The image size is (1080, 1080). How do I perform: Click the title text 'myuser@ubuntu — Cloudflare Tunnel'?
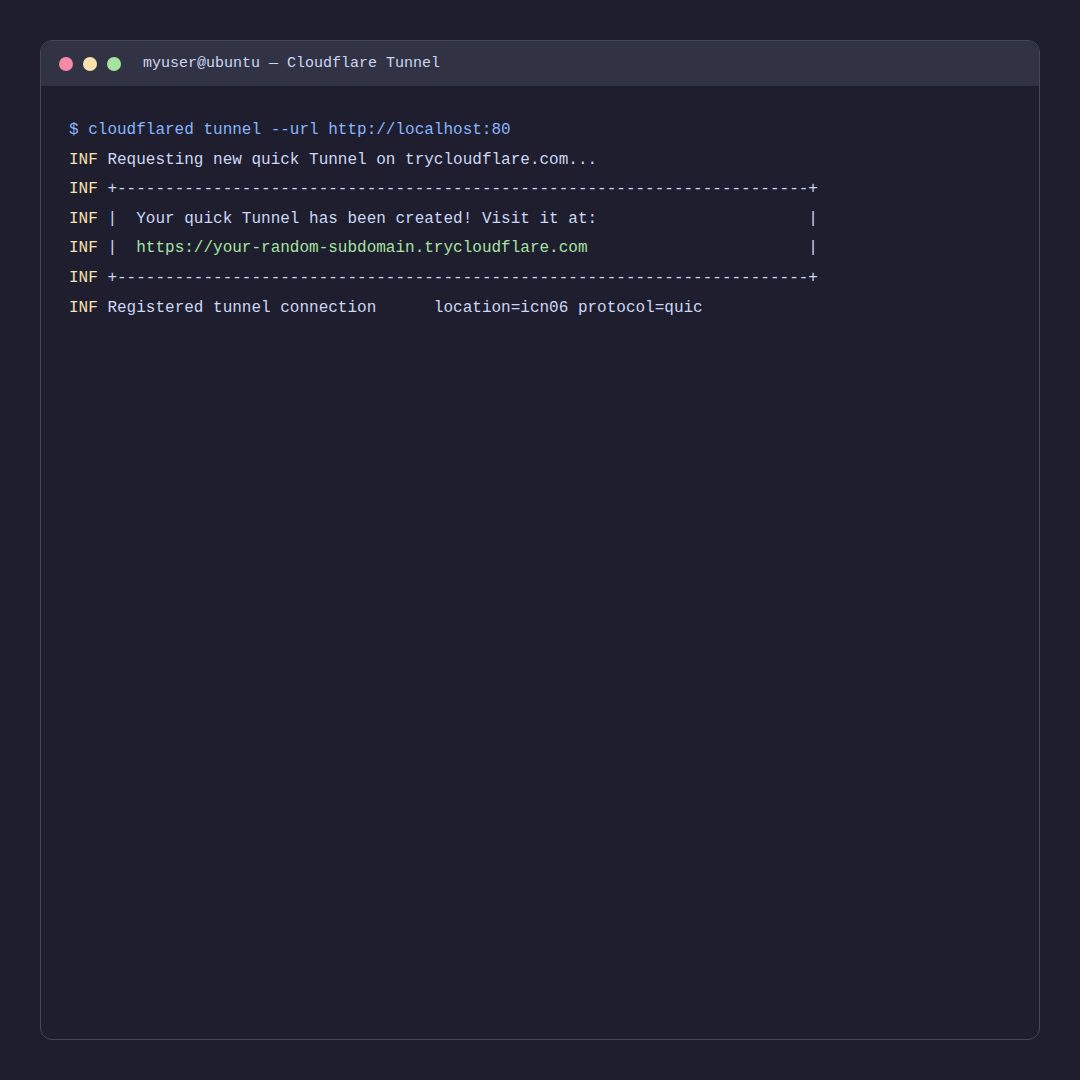coord(291,63)
